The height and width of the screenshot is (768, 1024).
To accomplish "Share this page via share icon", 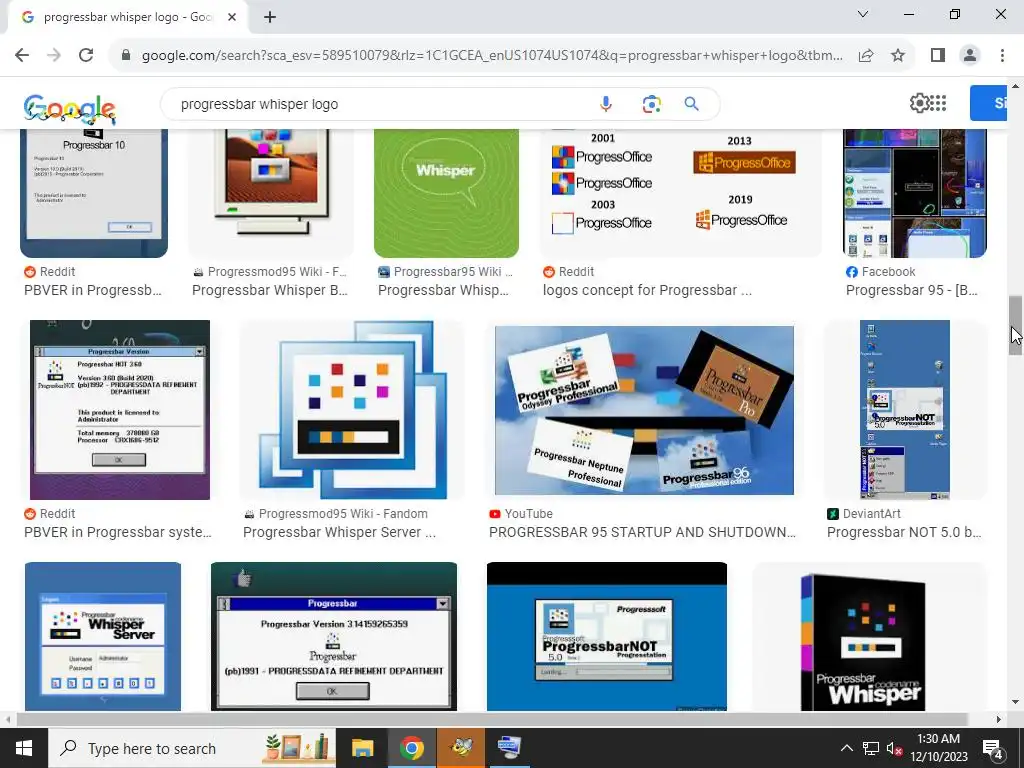I will coord(866,56).
